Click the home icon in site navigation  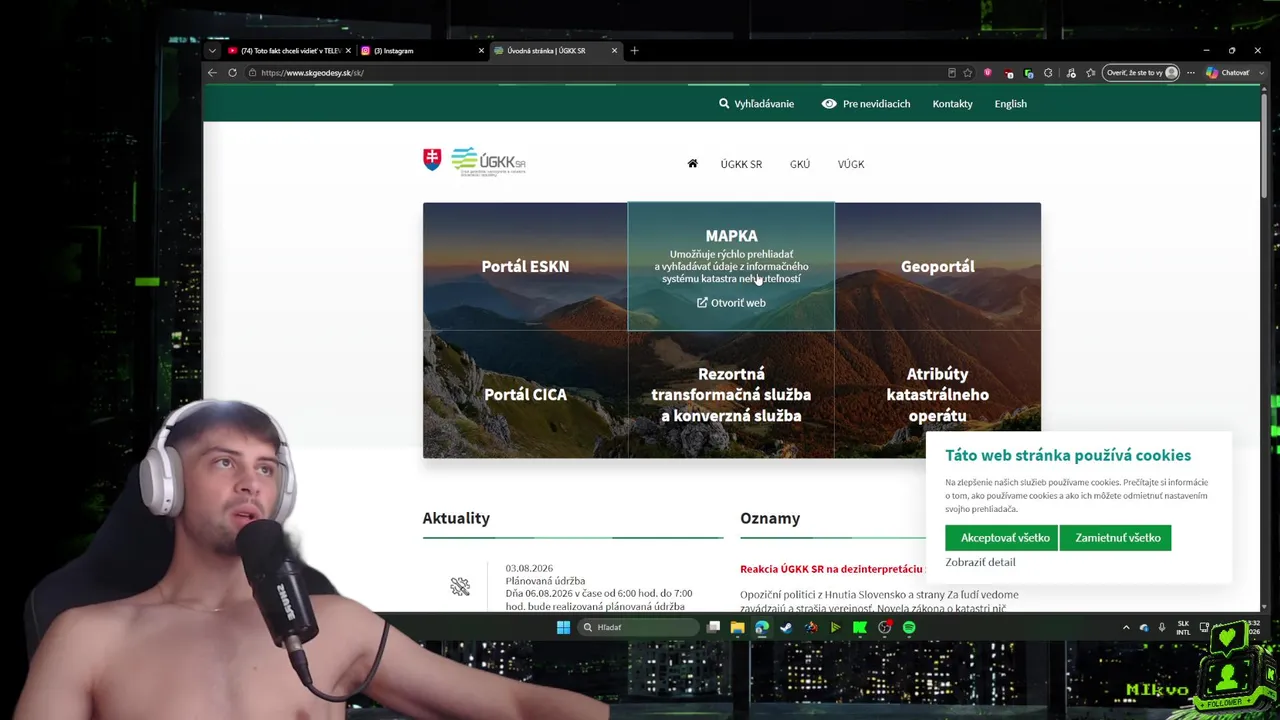pos(692,163)
